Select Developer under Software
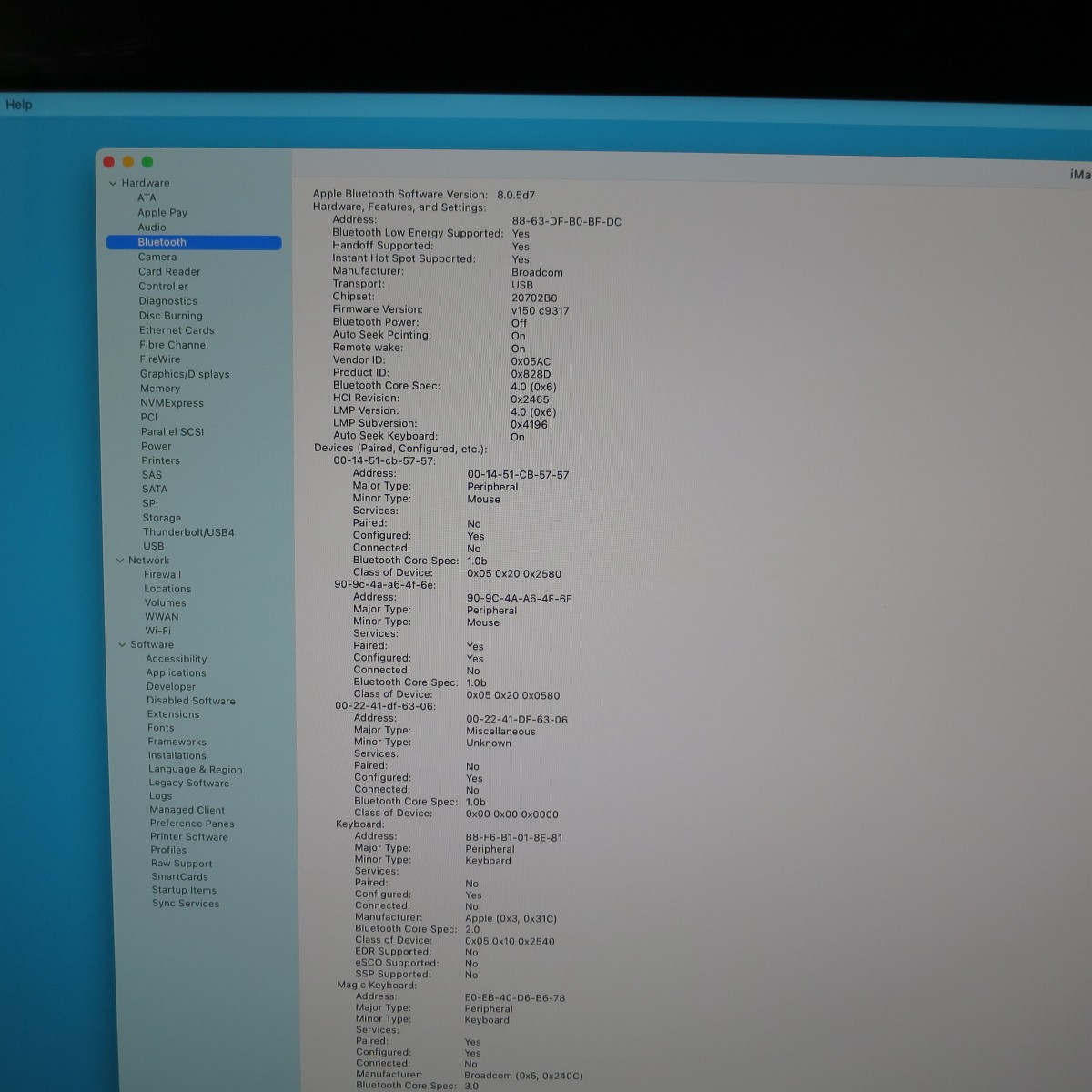 pos(171,687)
